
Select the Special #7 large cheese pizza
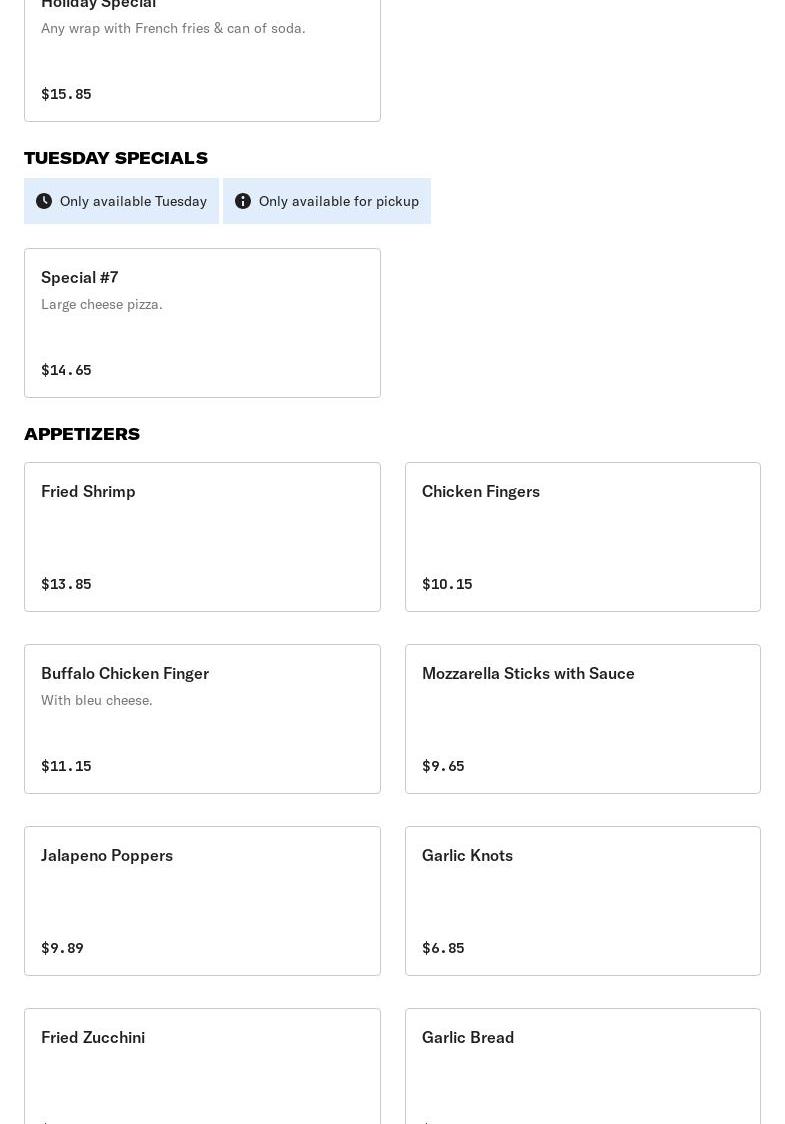coord(202,322)
